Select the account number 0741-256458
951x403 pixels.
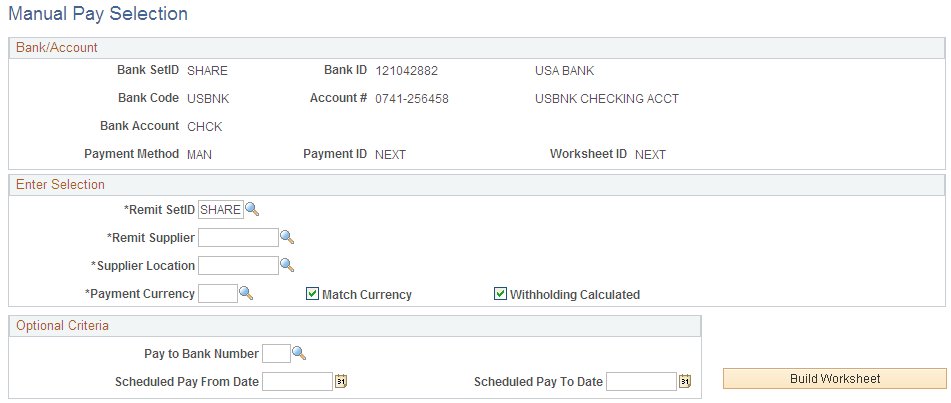click(x=412, y=99)
